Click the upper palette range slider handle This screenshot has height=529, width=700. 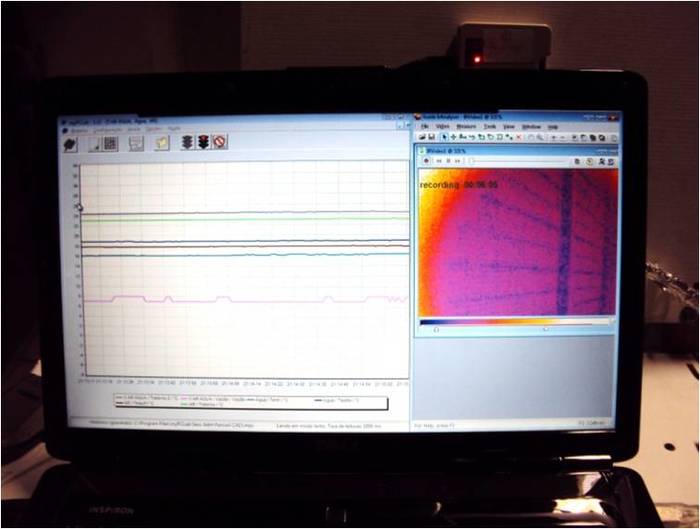point(545,329)
